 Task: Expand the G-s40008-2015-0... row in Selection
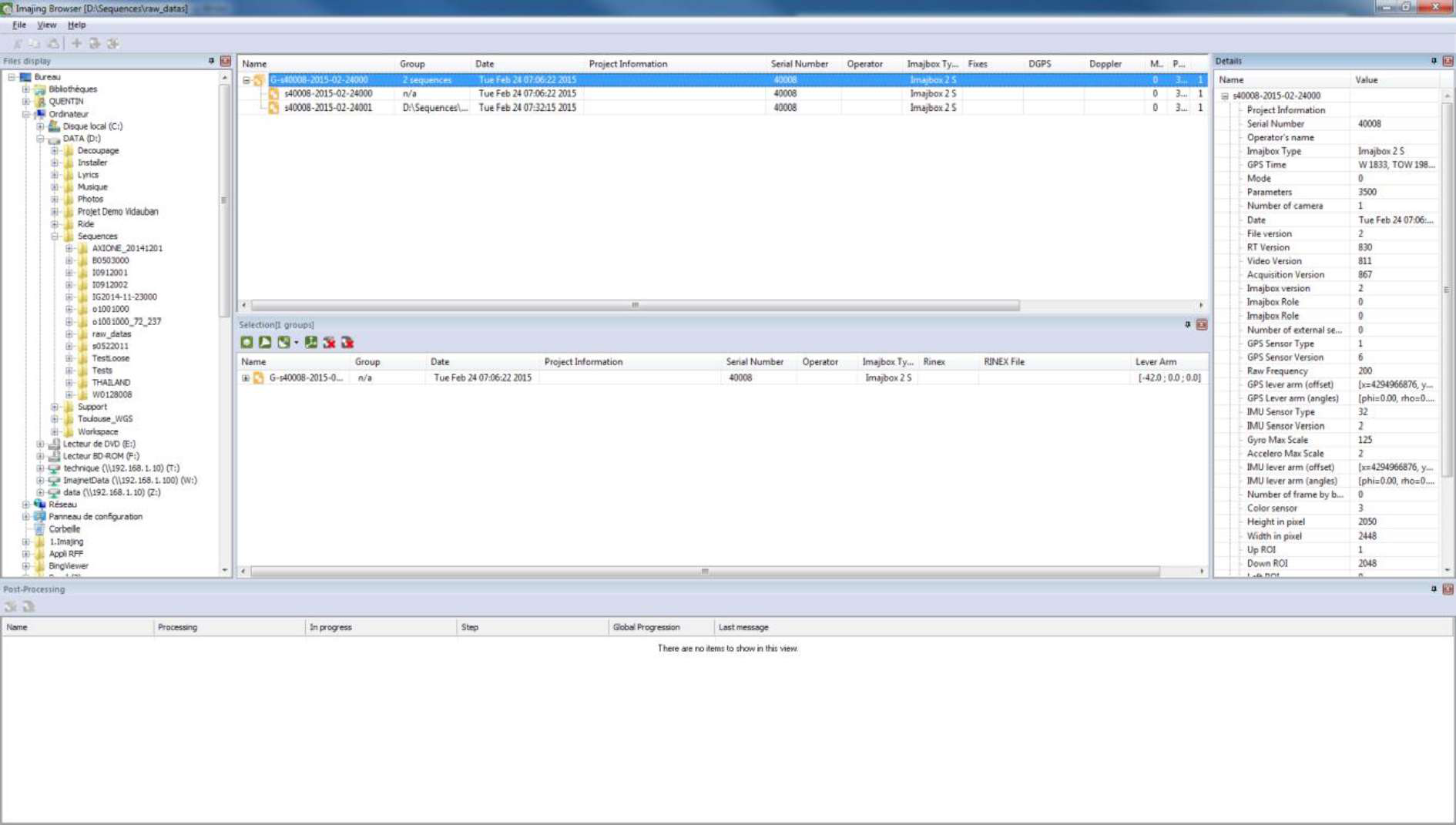[246, 378]
